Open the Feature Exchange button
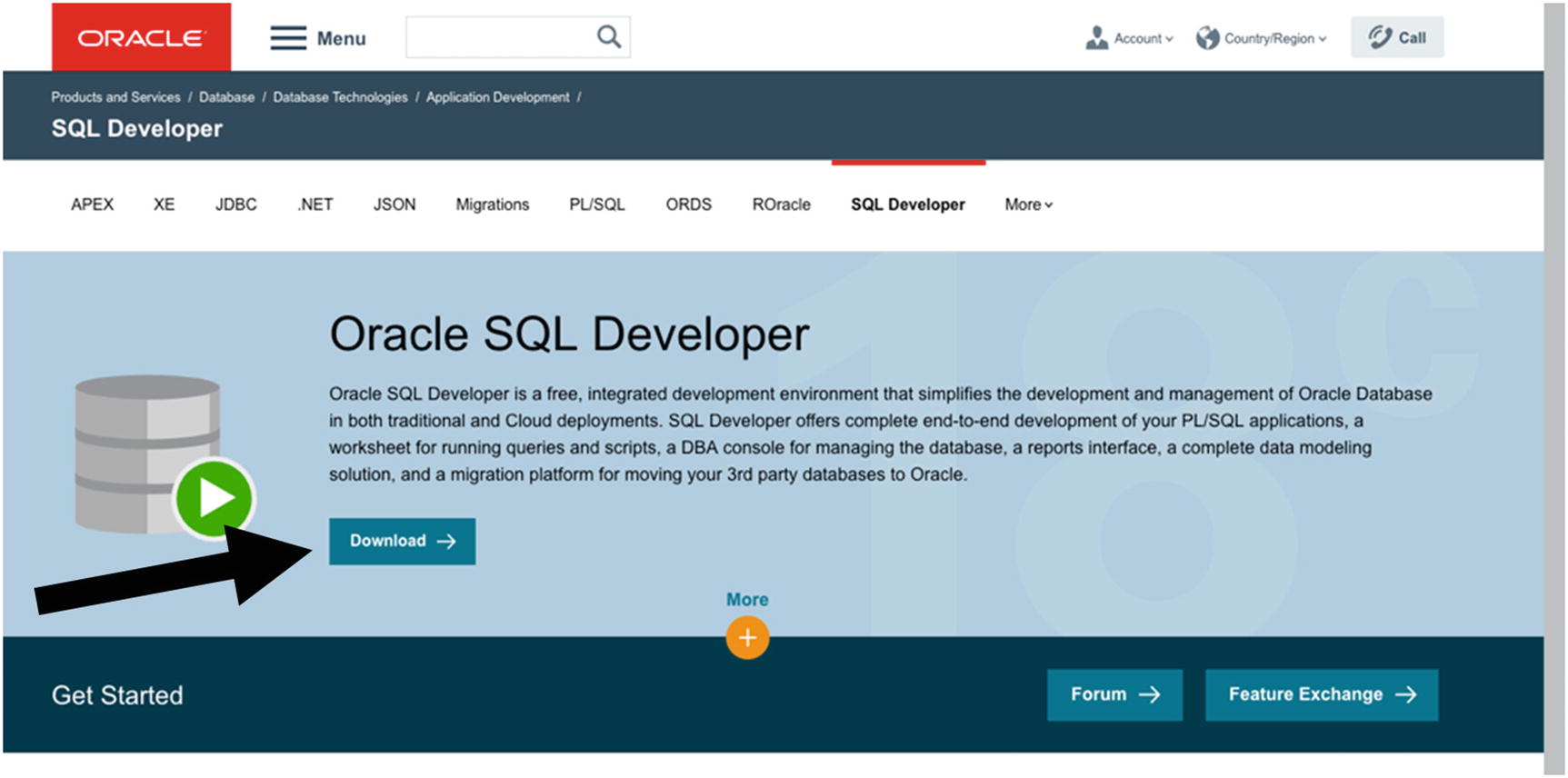Image resolution: width=1568 pixels, height=778 pixels. click(x=1322, y=694)
